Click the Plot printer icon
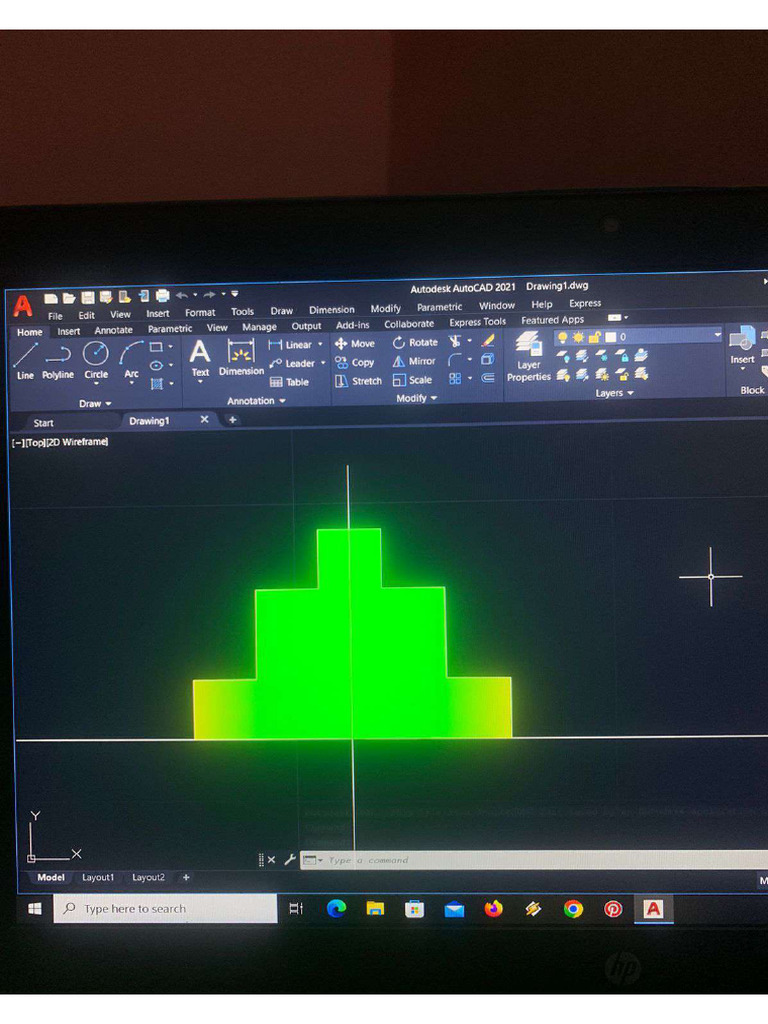This screenshot has width=768, height=1024. (x=163, y=296)
